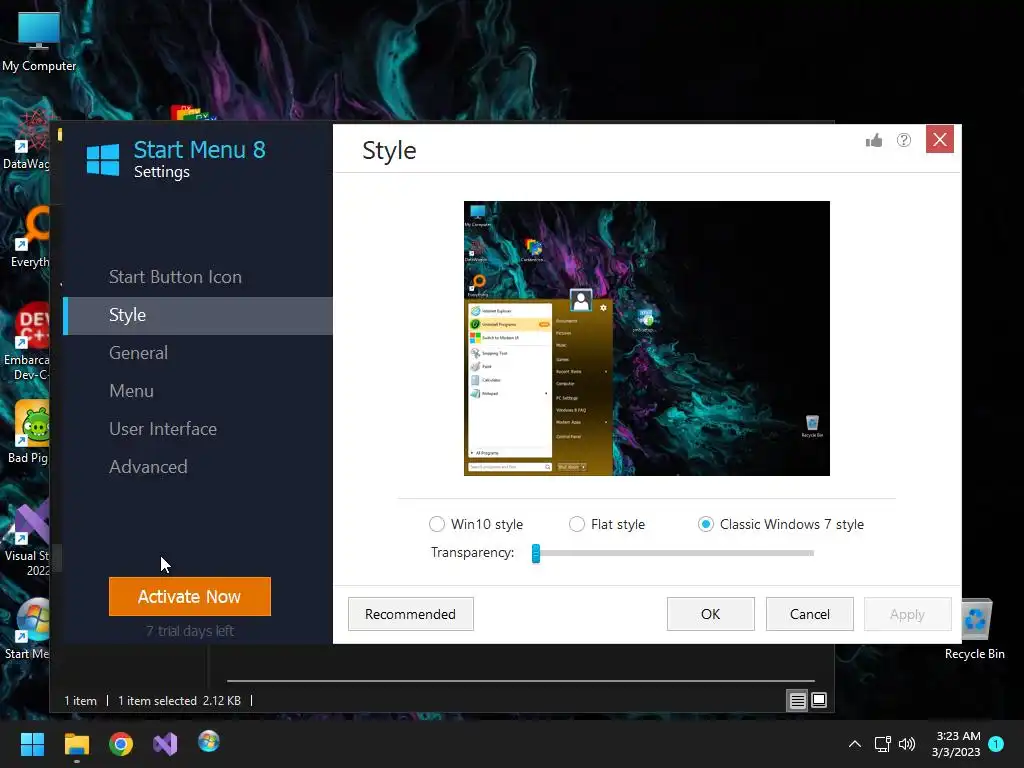Select the Everything search desktop shortcut
Screen dimensions: 1024x768
click(x=30, y=236)
